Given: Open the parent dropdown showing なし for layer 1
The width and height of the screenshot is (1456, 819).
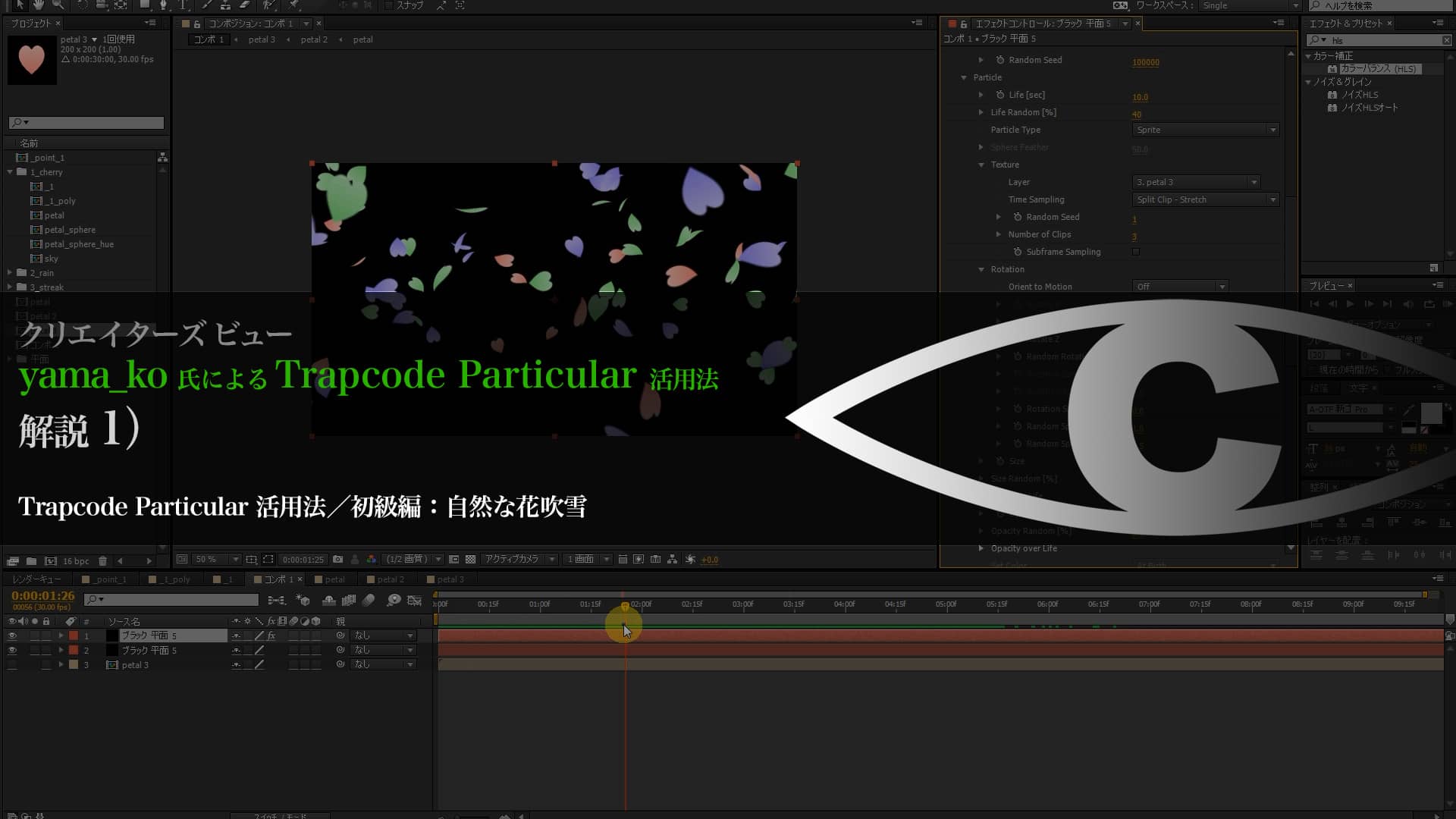Looking at the screenshot, I should (383, 635).
